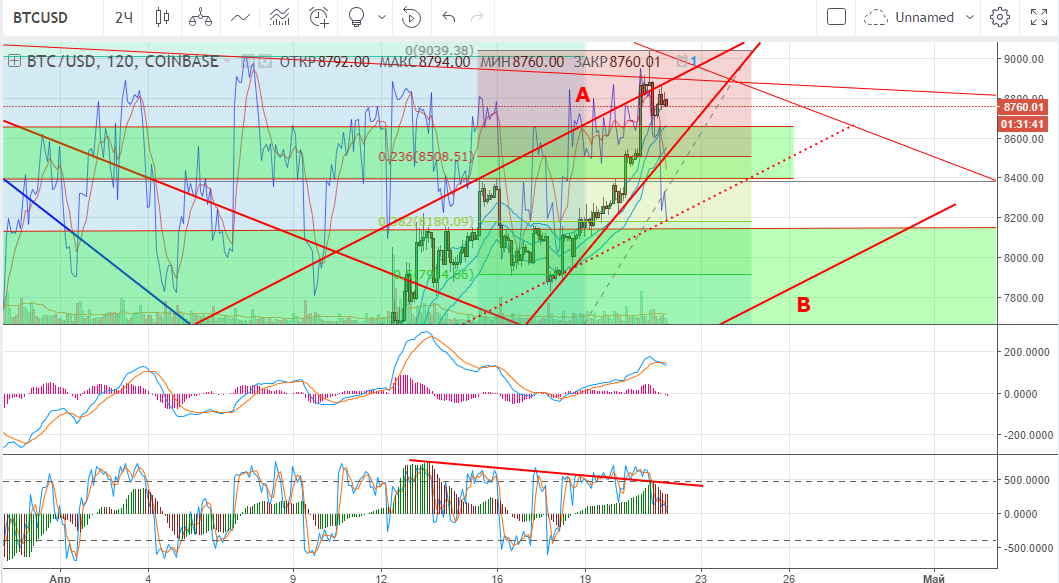Open the indicators wave-line icon
The height and width of the screenshot is (583, 1059).
[x=240, y=17]
